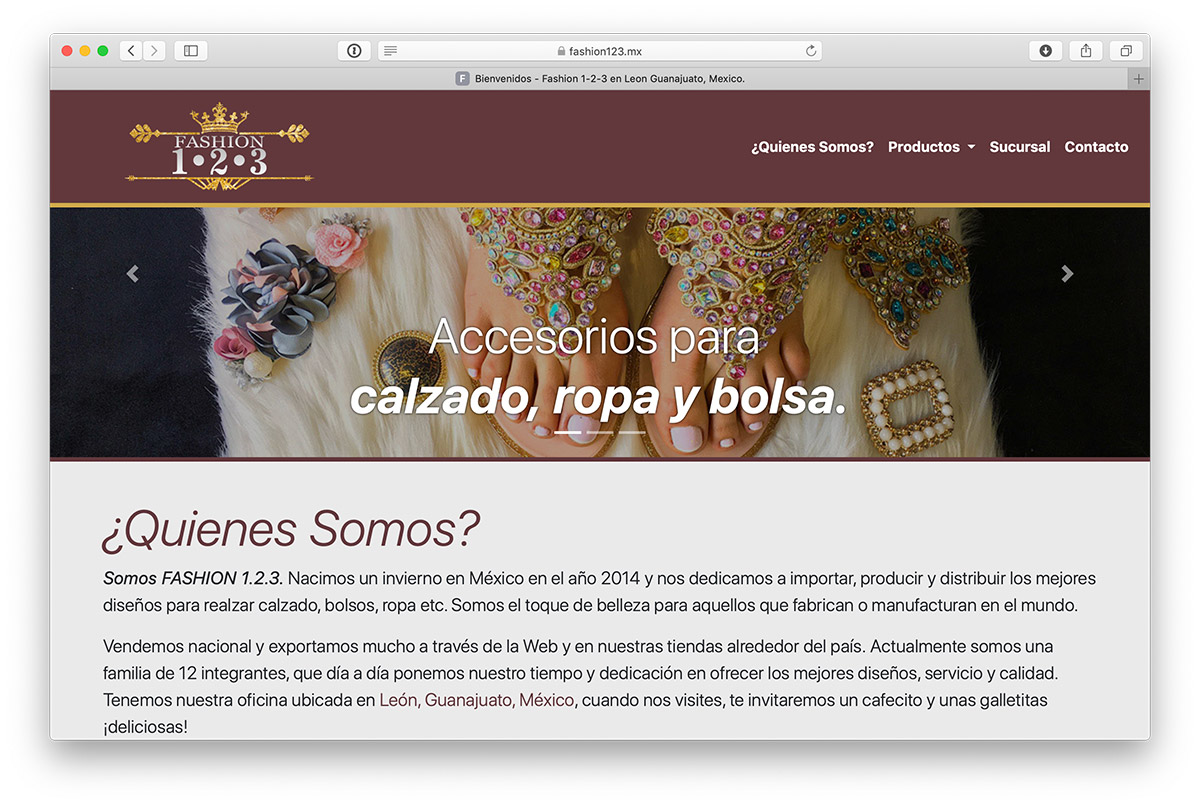
Task: Advance to the next carousel slide
Action: [x=1067, y=274]
